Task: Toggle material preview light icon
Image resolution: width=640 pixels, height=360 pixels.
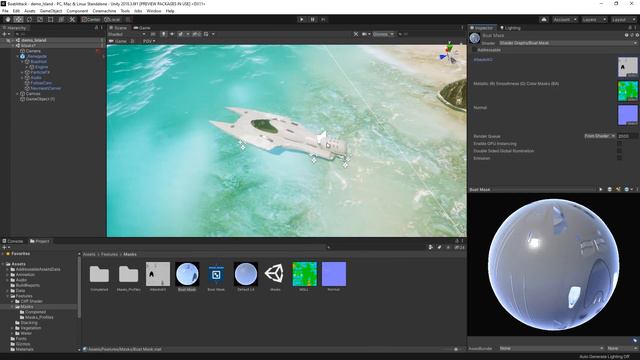Action: tap(618, 189)
